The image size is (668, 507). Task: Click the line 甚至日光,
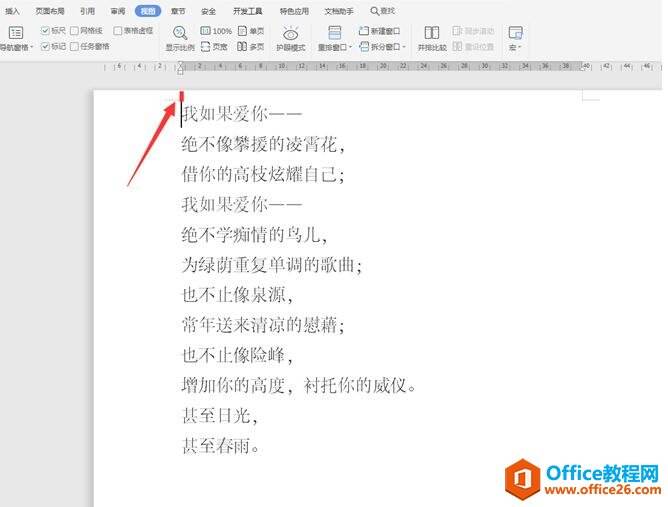220,416
